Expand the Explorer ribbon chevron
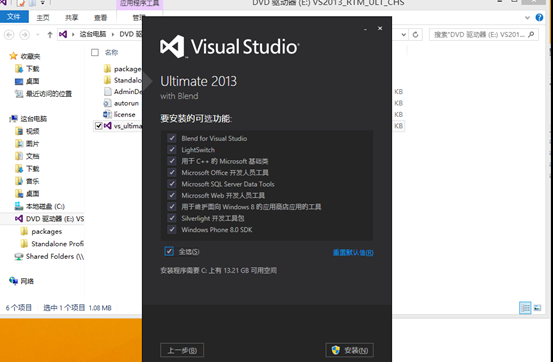The width and height of the screenshot is (553, 362). tap(527, 17)
